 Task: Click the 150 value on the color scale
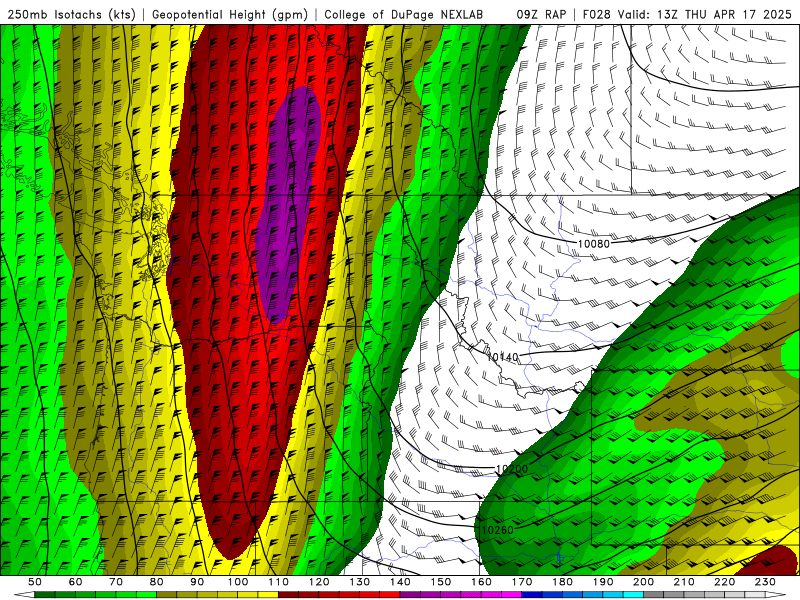[441, 582]
